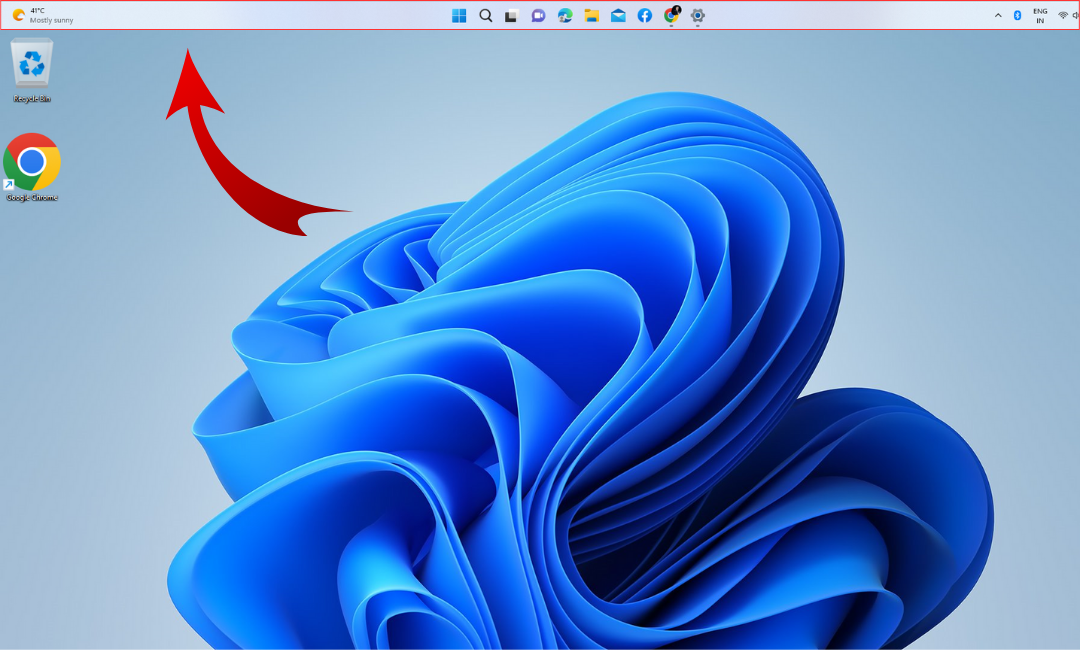1080x650 pixels.
Task: Open ENG IN language switcher
Action: coord(1040,16)
